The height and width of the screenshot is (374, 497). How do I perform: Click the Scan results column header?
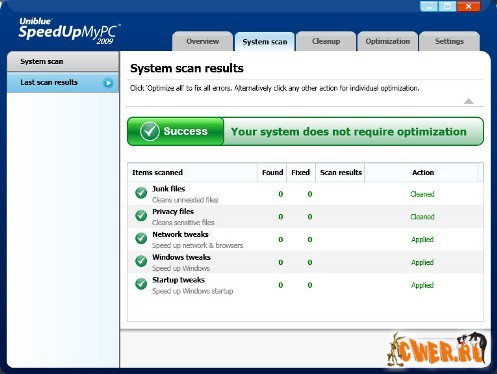coord(340,172)
